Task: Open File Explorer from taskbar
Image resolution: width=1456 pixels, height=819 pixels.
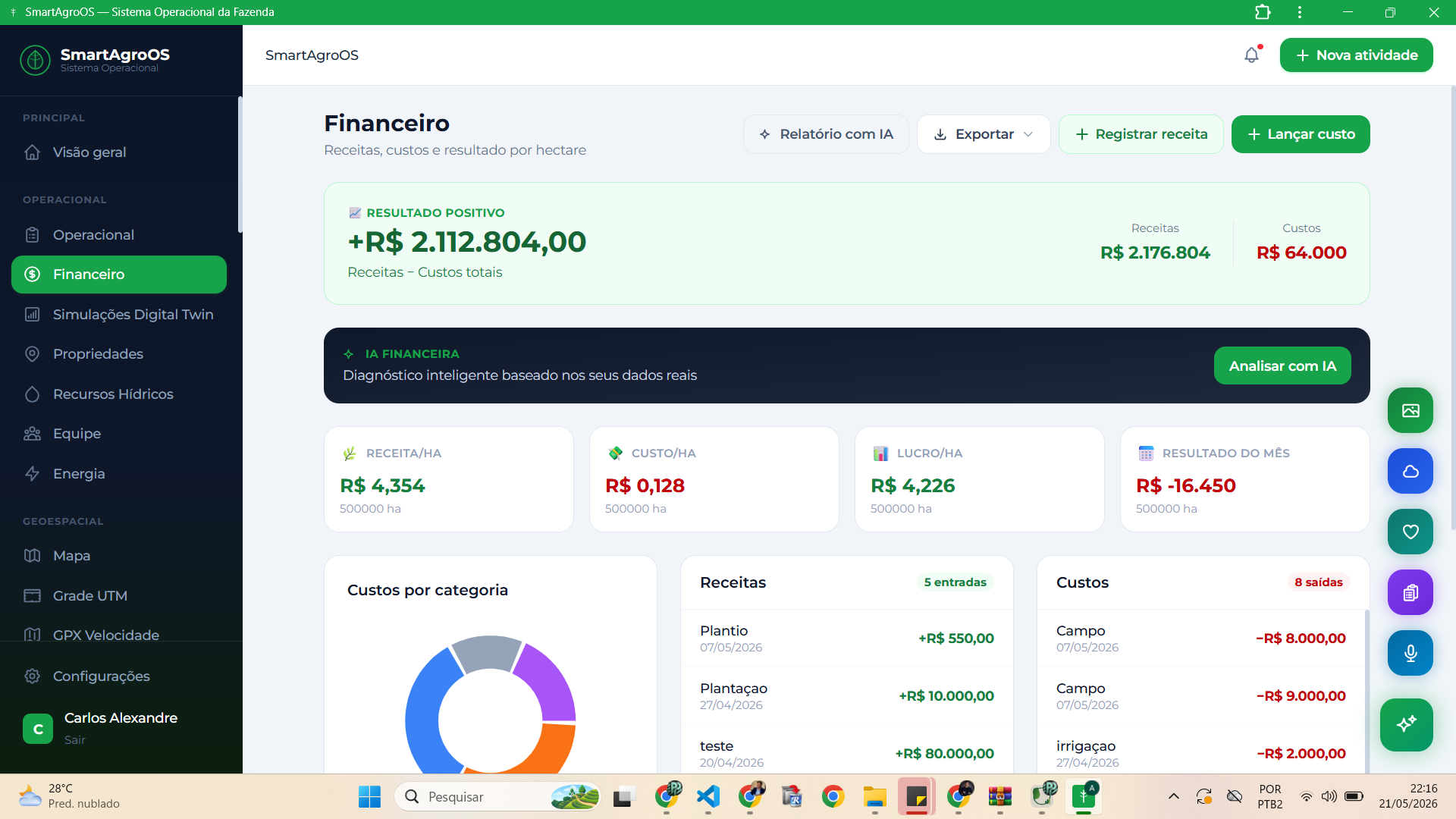Action: point(874,796)
